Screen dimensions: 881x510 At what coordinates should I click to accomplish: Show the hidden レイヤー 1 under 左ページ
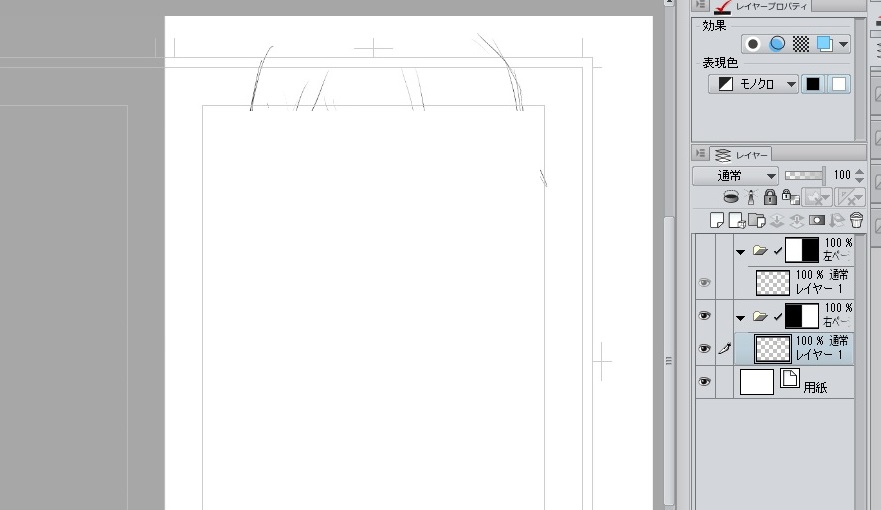705,283
